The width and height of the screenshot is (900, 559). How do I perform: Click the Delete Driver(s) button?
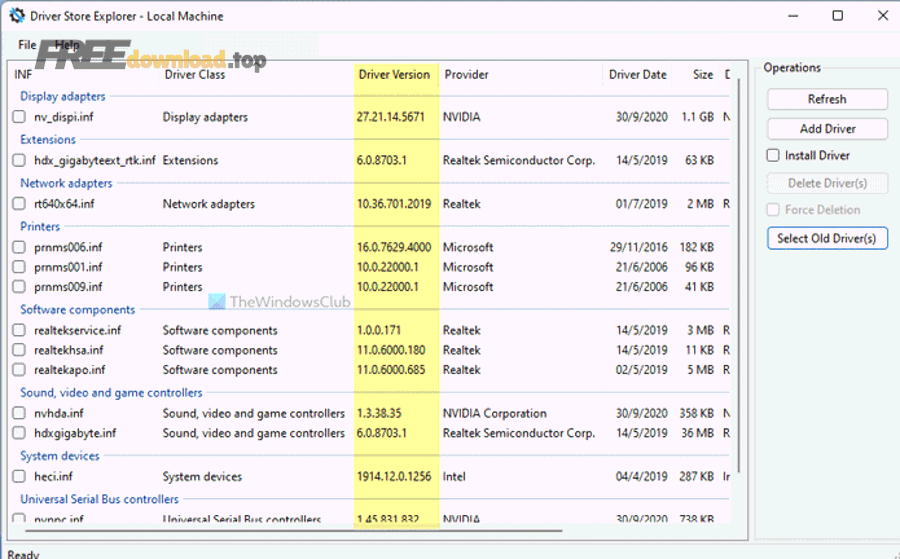(x=827, y=183)
